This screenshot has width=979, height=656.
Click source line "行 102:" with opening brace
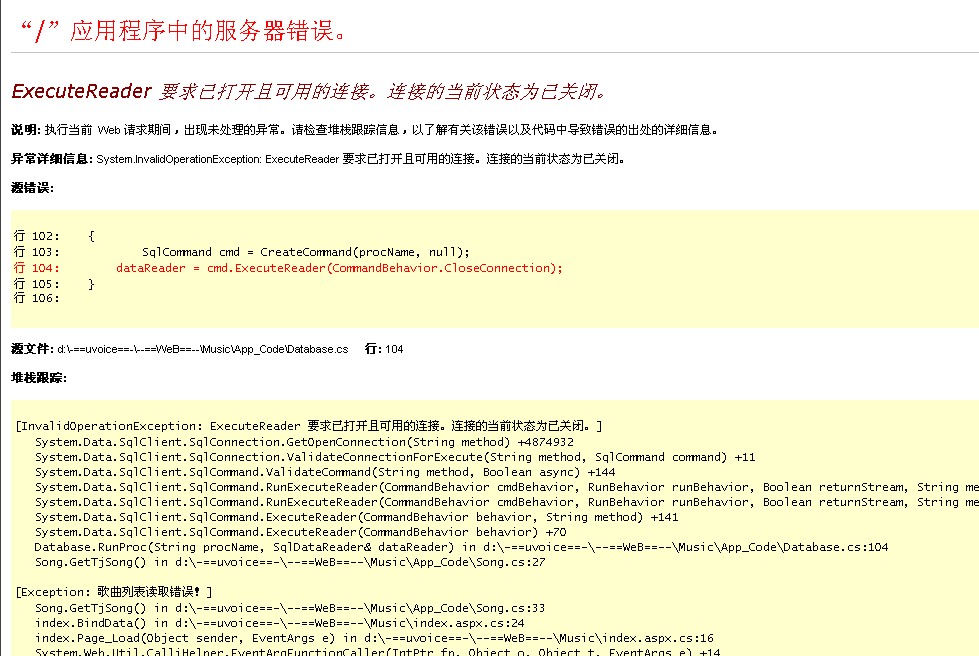(x=54, y=236)
